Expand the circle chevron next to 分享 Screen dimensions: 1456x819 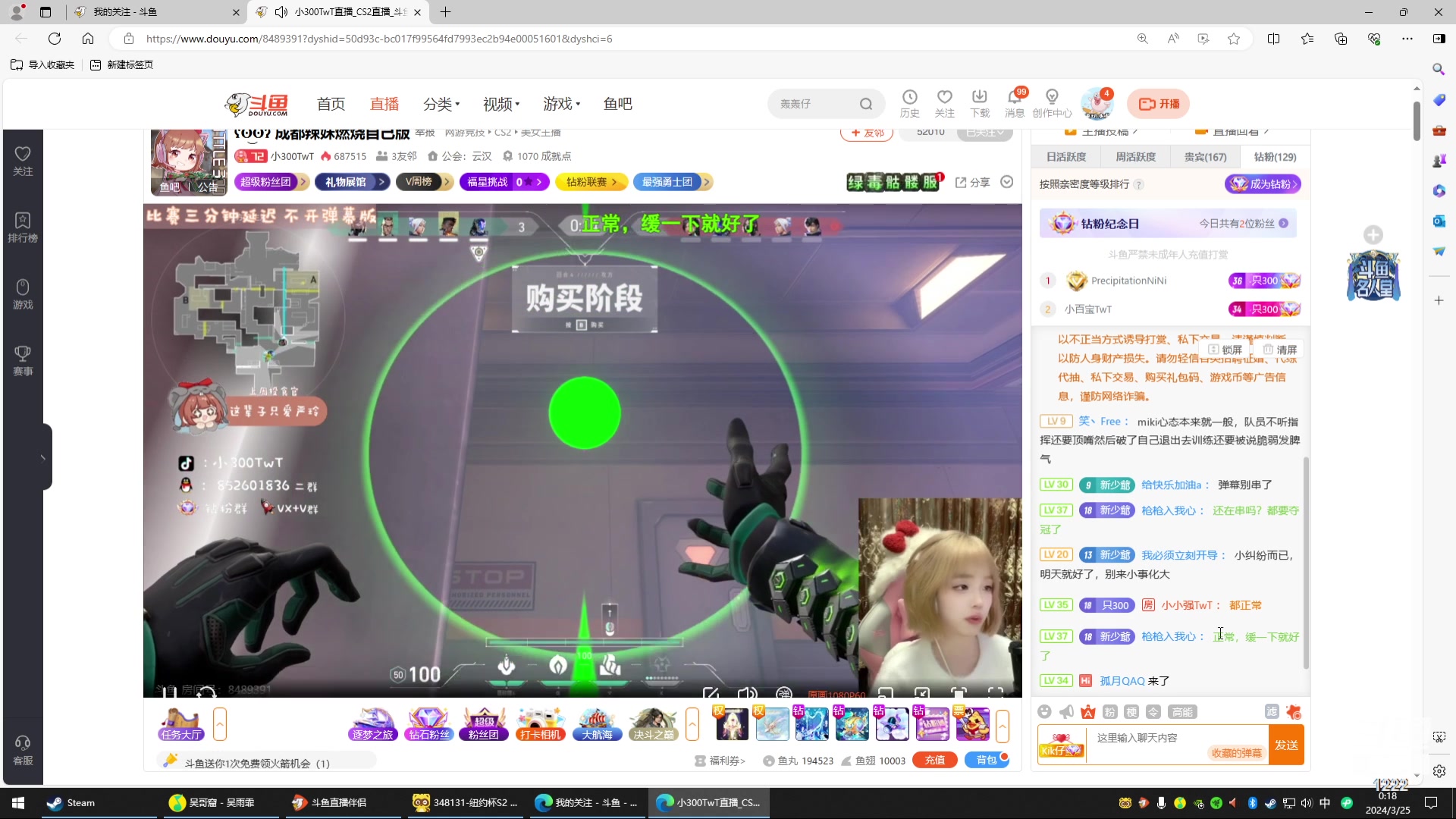pos(1007,182)
